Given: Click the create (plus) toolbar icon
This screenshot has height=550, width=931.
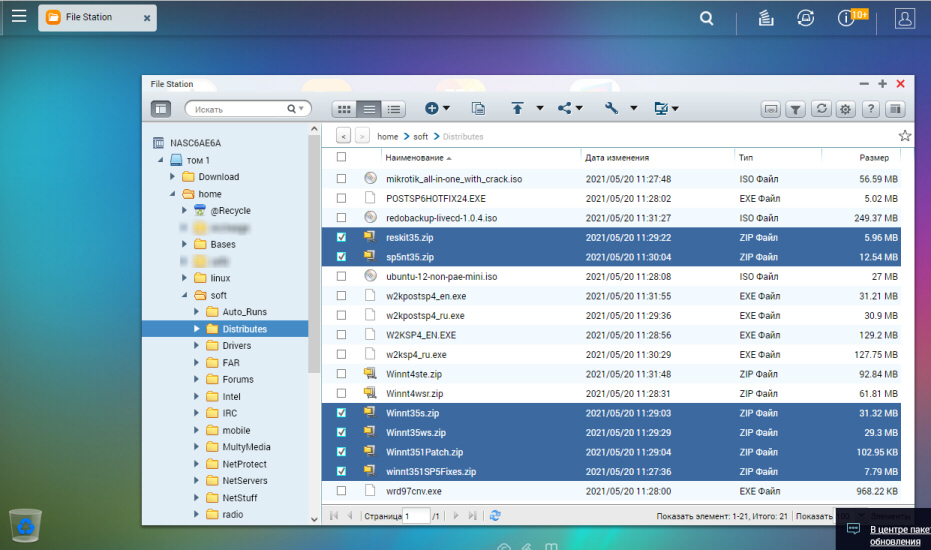Looking at the screenshot, I should 432,108.
